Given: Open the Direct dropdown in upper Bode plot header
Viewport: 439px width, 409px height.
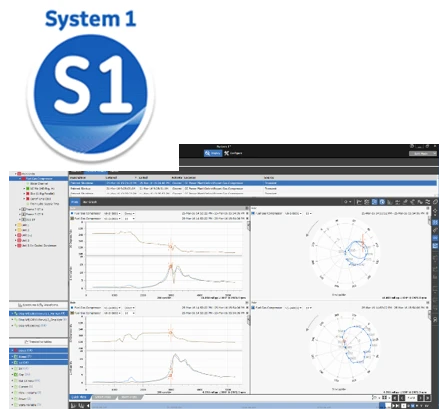Looking at the screenshot, I should pyautogui.click(x=129, y=213).
